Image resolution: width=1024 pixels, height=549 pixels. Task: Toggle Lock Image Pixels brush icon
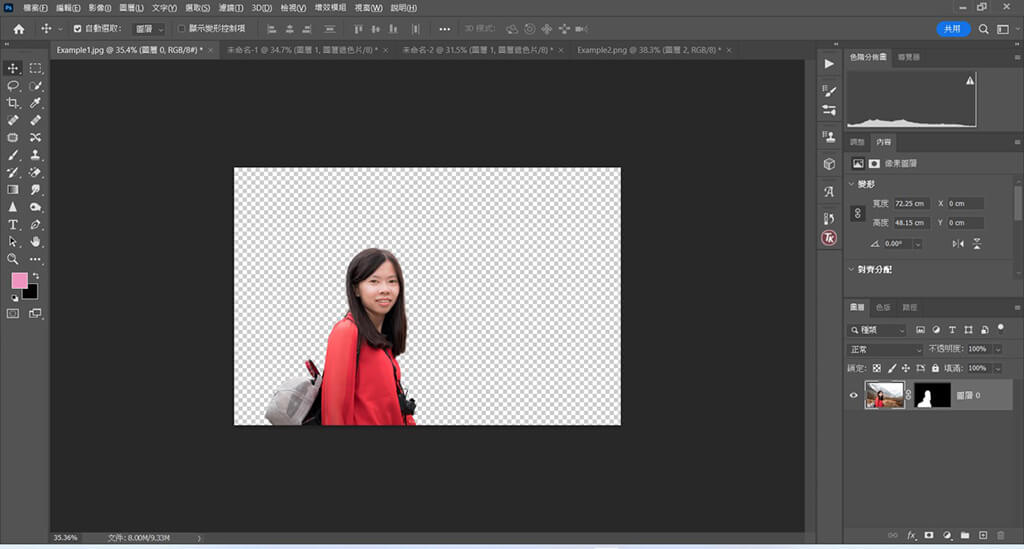pyautogui.click(x=891, y=368)
